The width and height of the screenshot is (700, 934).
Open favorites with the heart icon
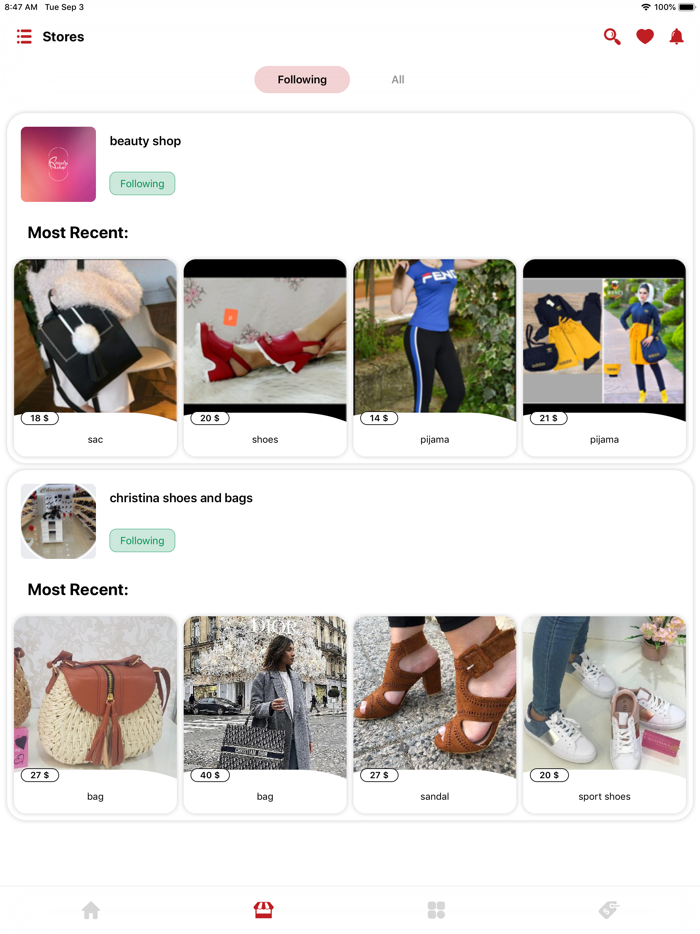coord(645,37)
